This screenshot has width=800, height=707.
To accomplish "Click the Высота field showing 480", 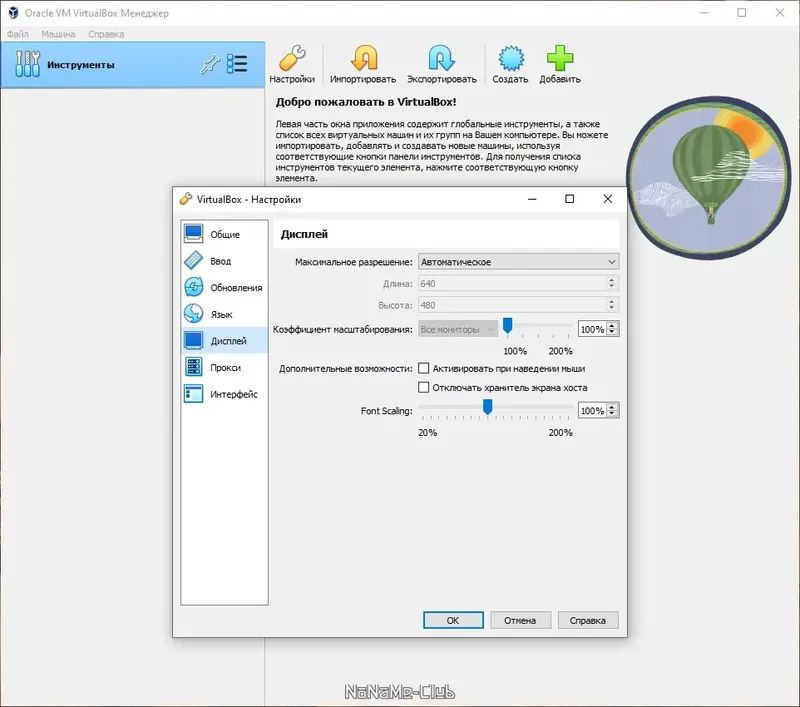I will click(x=512, y=305).
